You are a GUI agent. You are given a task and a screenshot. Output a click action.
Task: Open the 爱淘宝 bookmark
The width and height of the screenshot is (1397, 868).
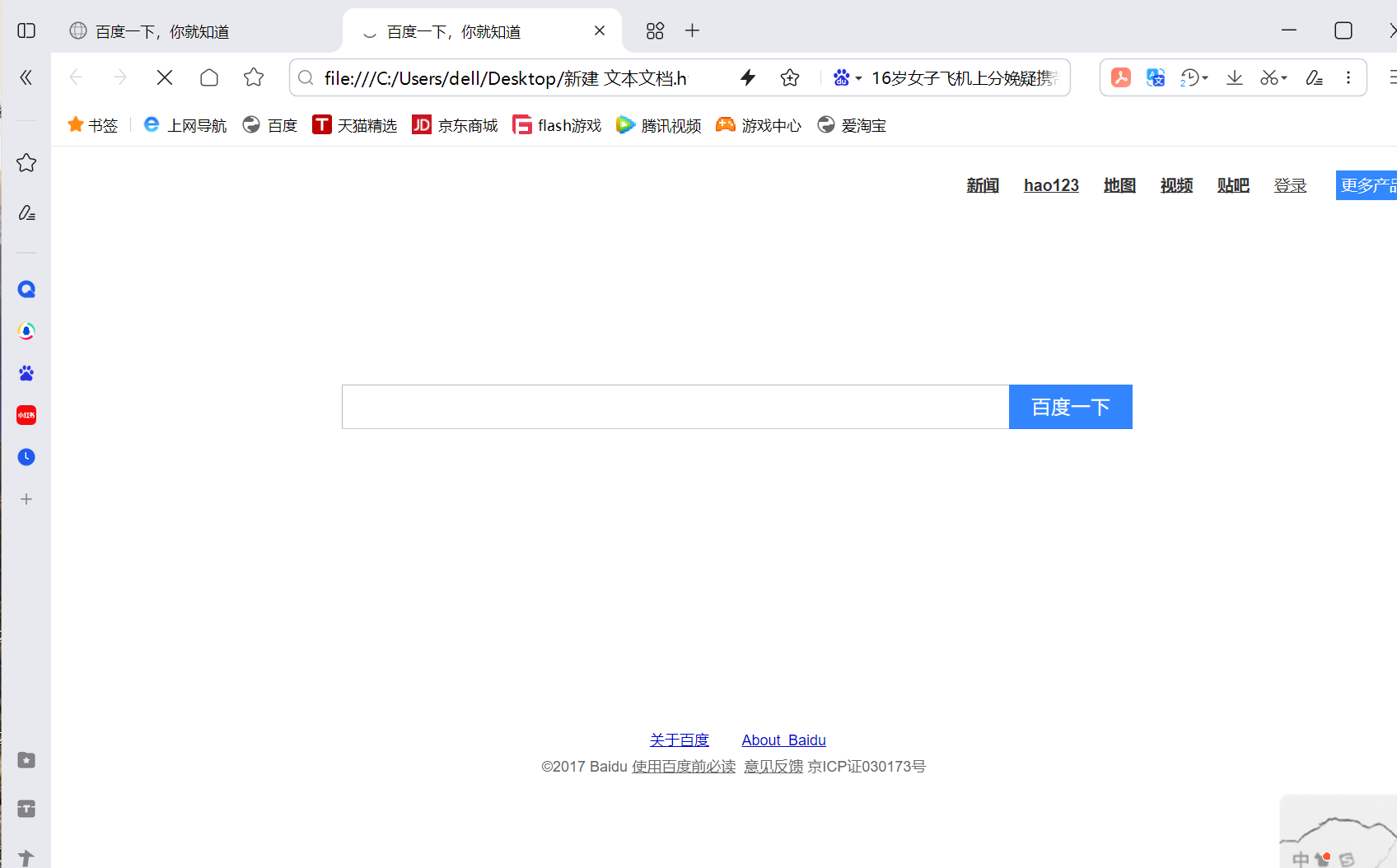(851, 125)
